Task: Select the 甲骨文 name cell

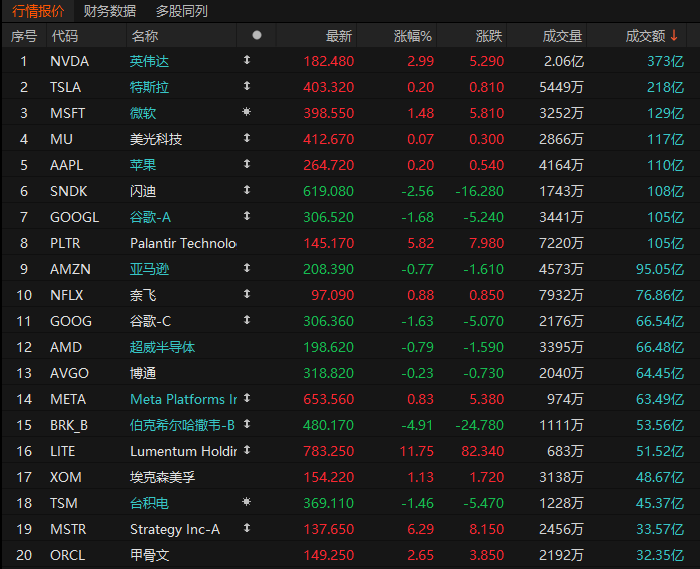Action: point(150,555)
